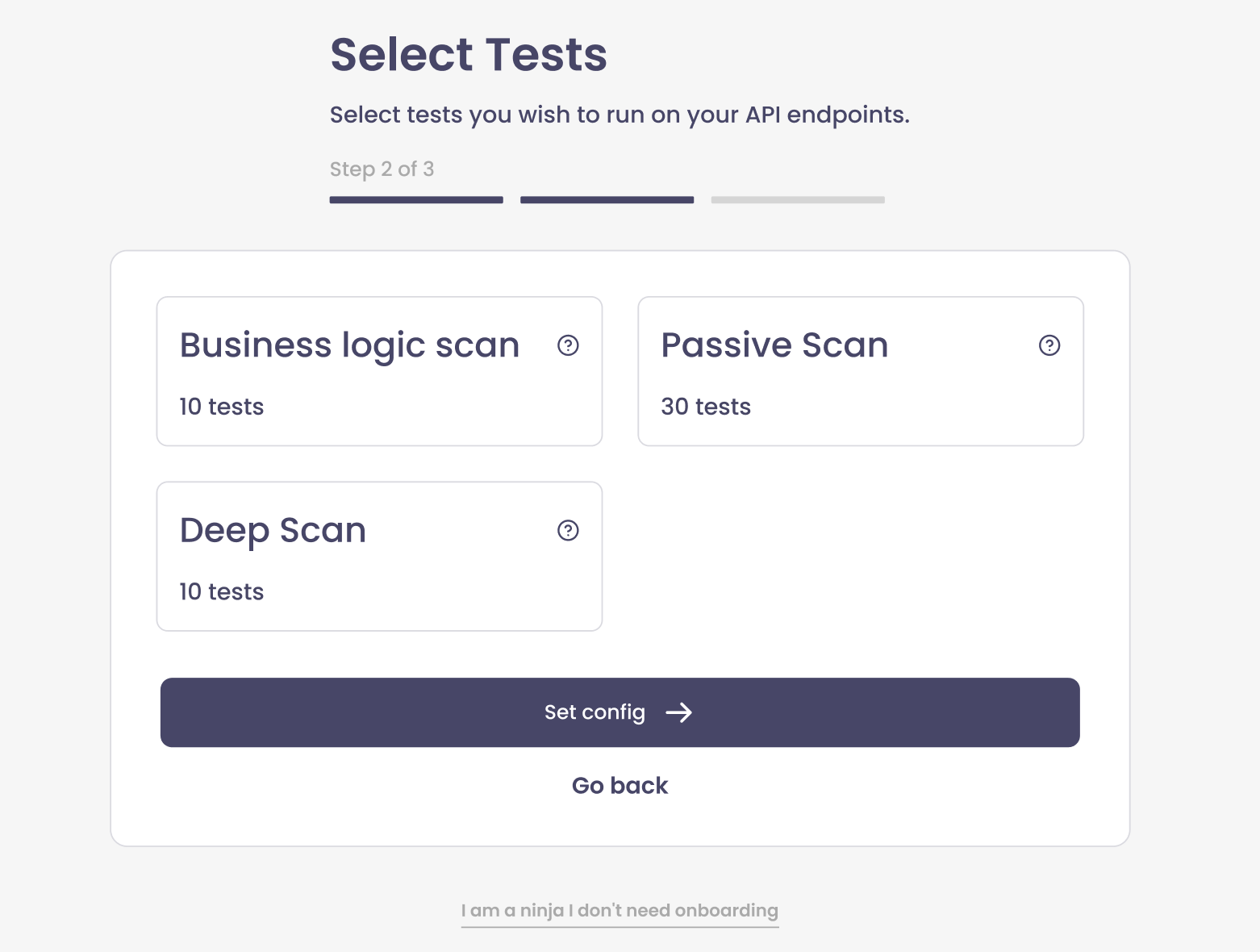Click the help circle beside Passive Scan title
Image resolution: width=1260 pixels, height=952 pixels.
[x=1049, y=345]
